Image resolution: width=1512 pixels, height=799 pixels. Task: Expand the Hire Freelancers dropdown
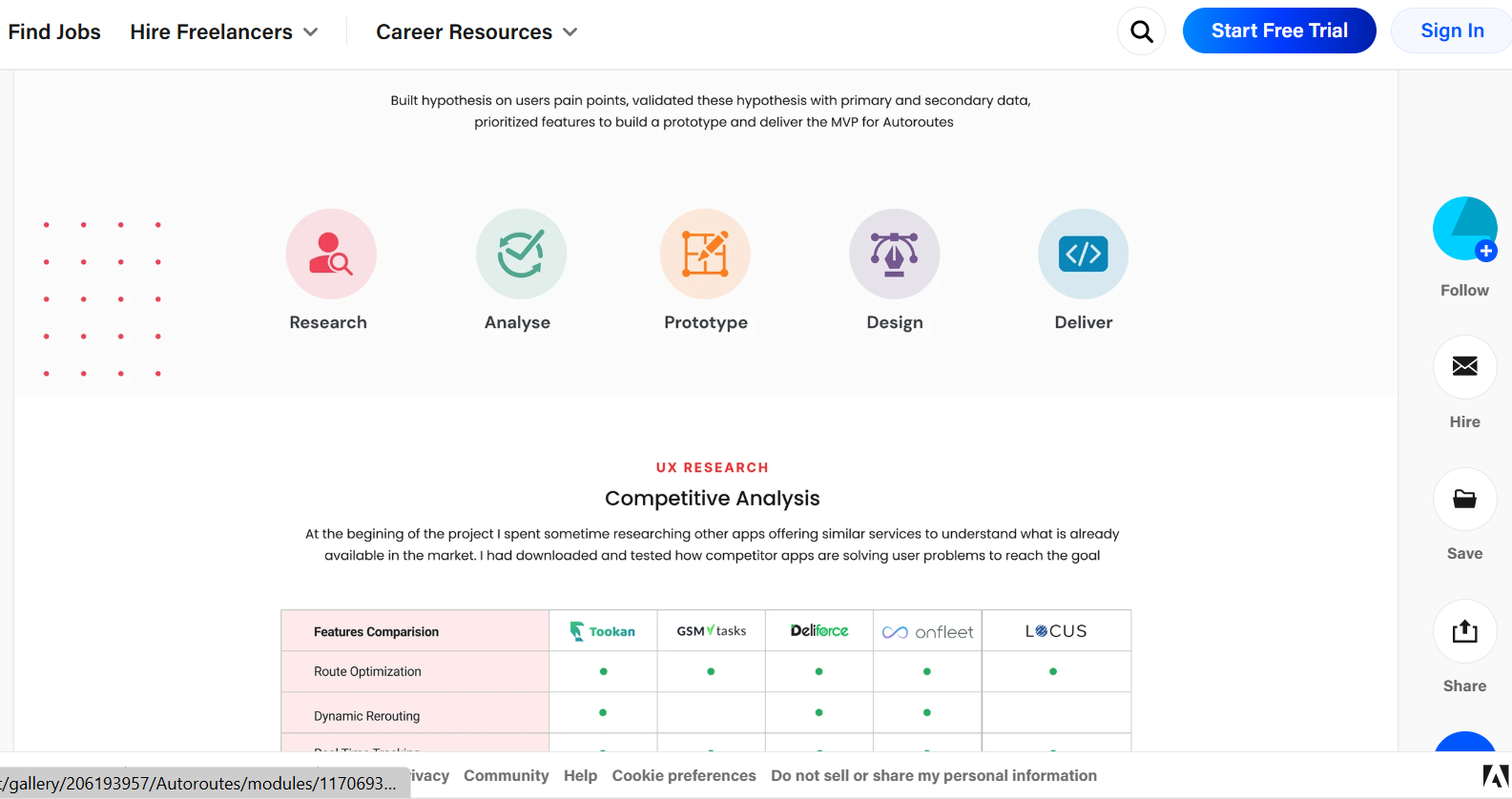point(223,32)
